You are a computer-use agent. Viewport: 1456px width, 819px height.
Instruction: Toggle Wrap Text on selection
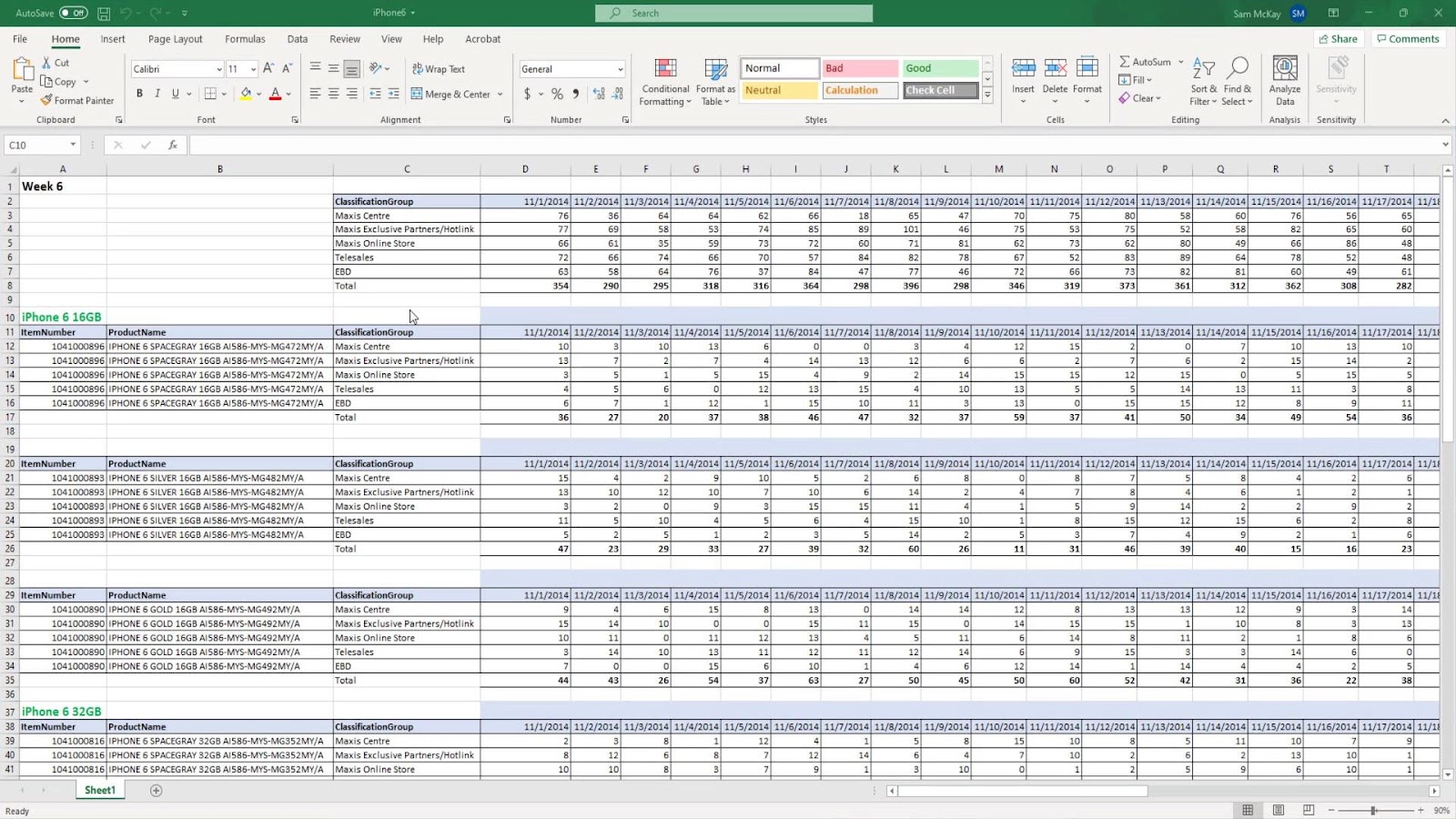point(438,69)
